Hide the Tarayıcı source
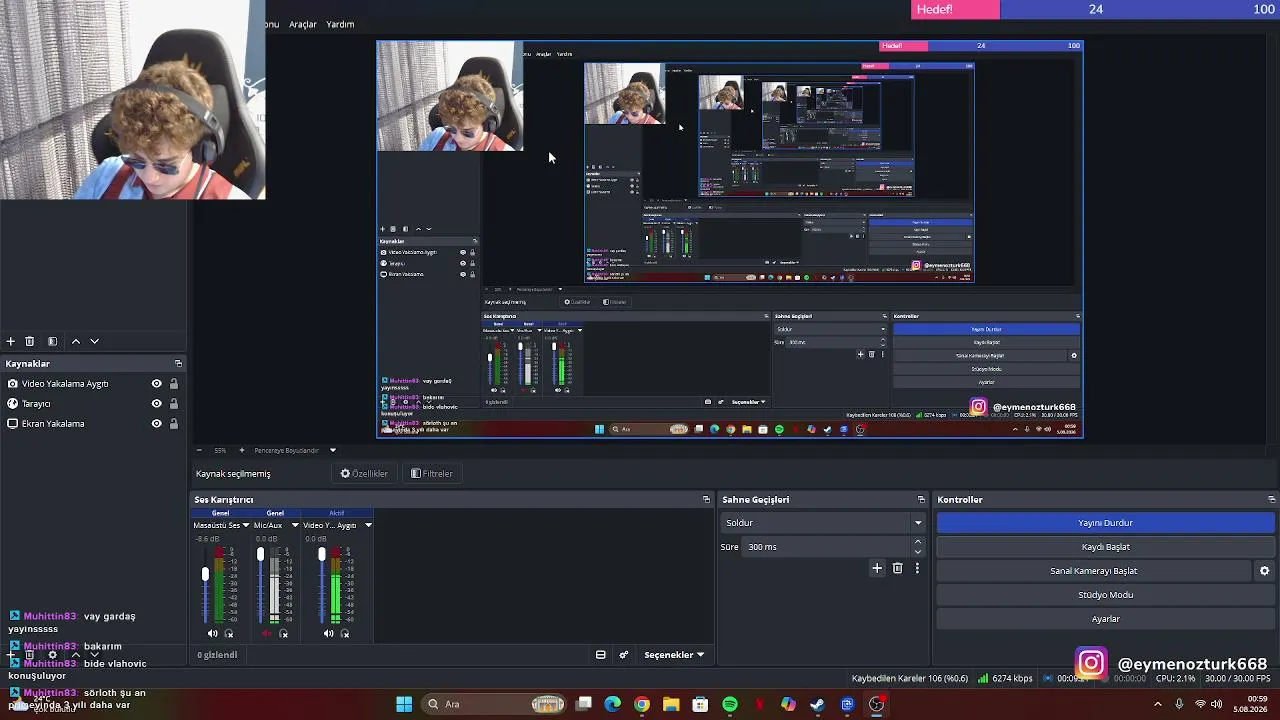This screenshot has height=720, width=1280. point(156,404)
